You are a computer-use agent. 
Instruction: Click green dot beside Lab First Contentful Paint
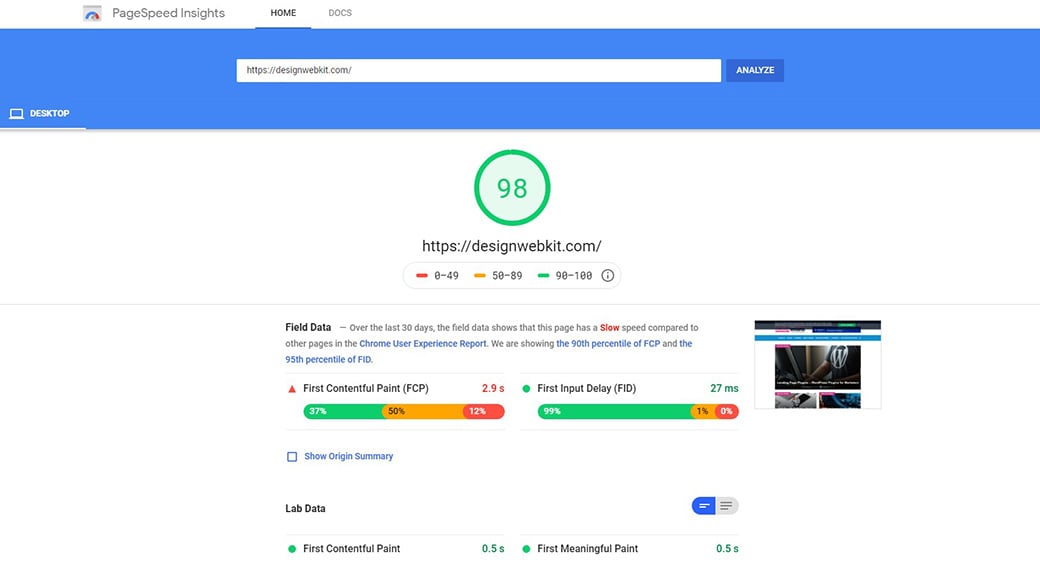click(292, 549)
